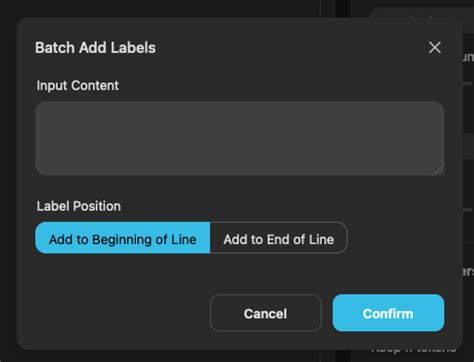Choose the highlighted Beginning of Line segment
The image size is (474, 362).
coord(123,238)
